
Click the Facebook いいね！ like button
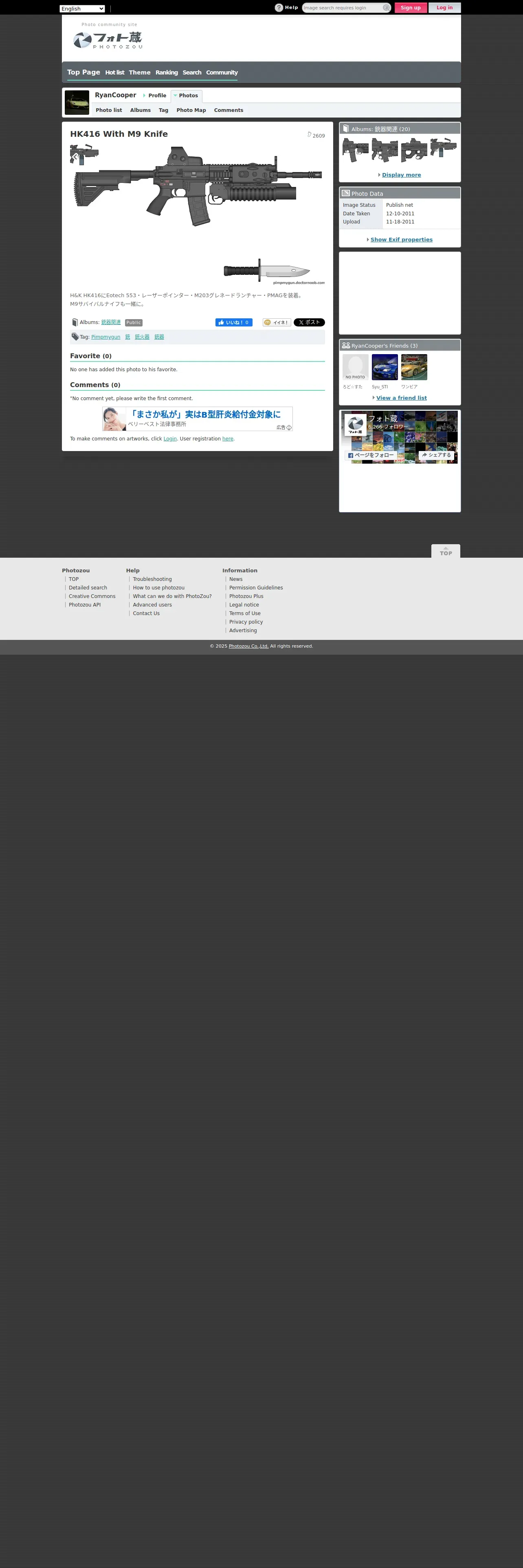click(x=234, y=323)
